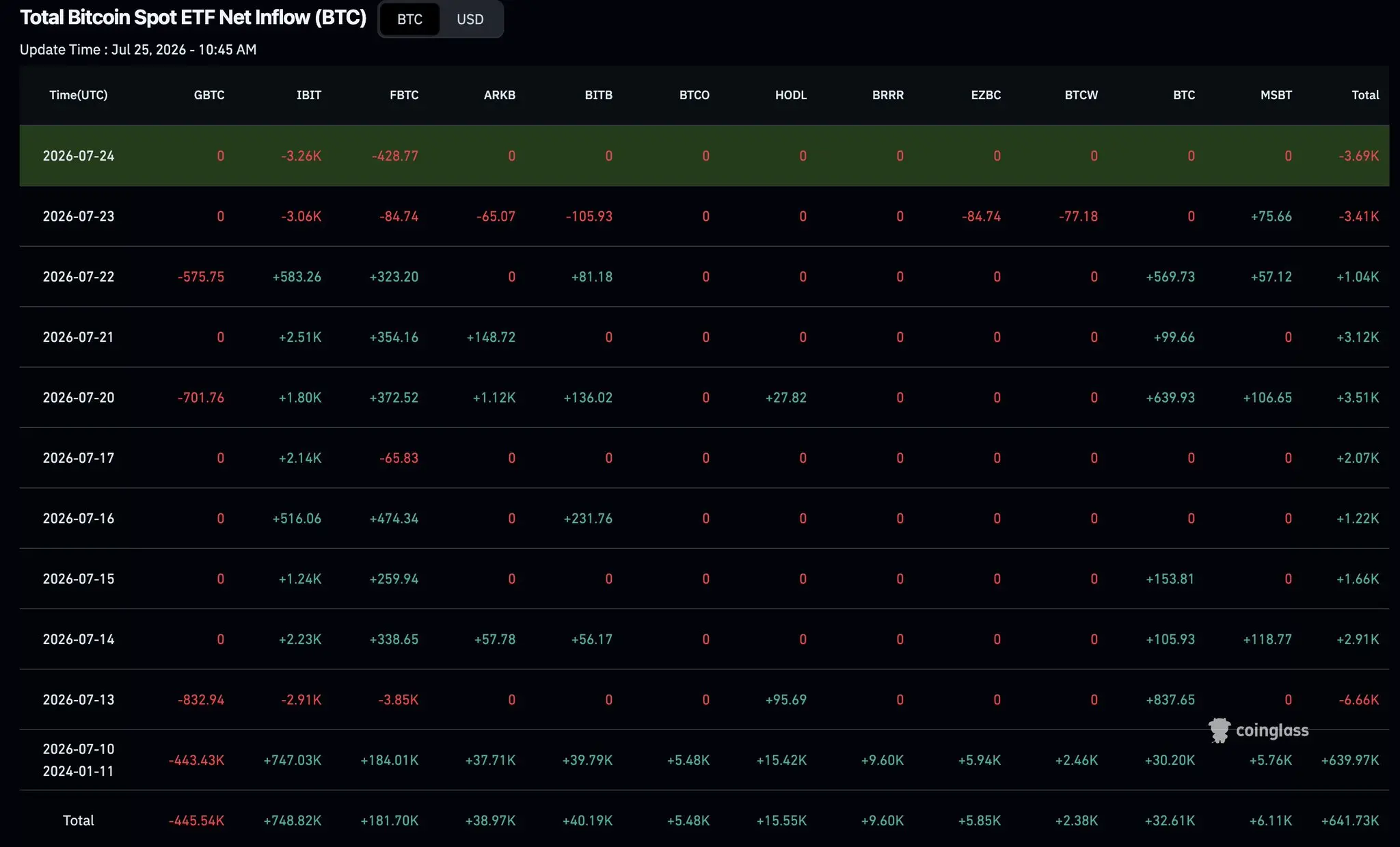Click the Time(UTC) column header
This screenshot has height=847, width=1400.
[79, 95]
